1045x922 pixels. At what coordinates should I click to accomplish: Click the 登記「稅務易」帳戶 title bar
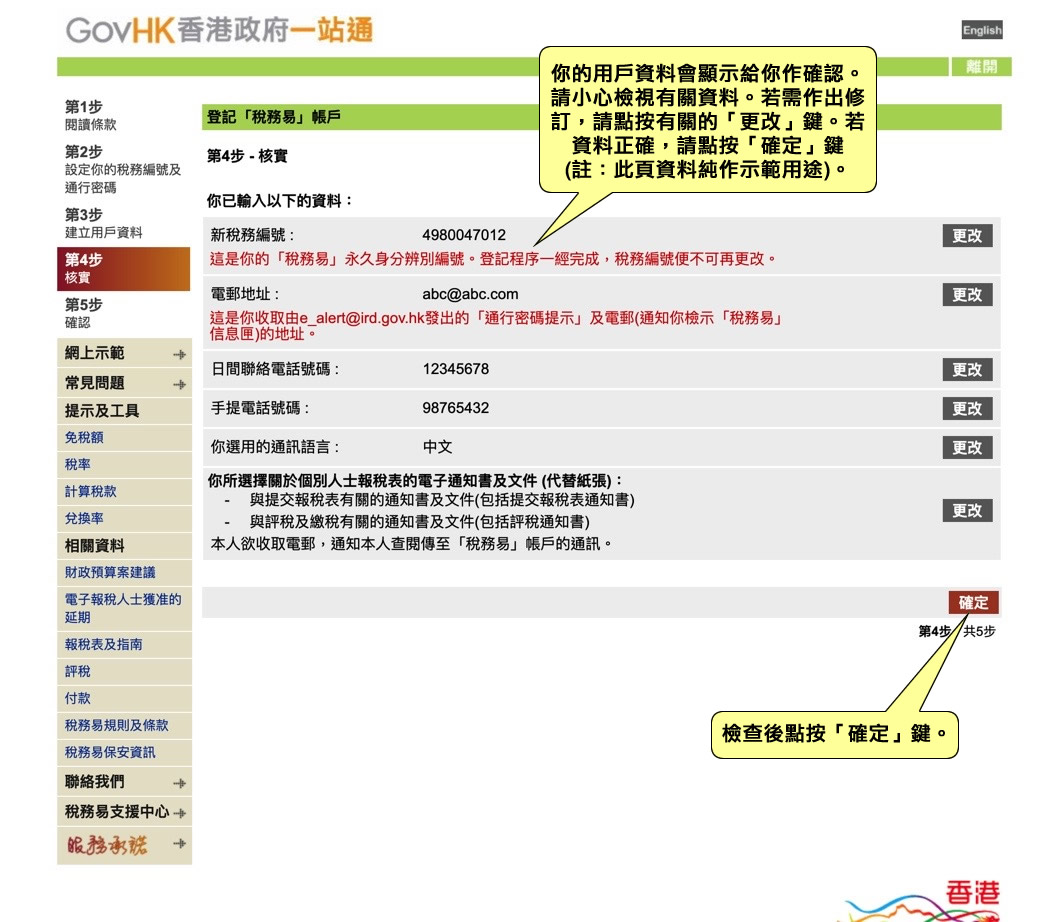pyautogui.click(x=601, y=117)
